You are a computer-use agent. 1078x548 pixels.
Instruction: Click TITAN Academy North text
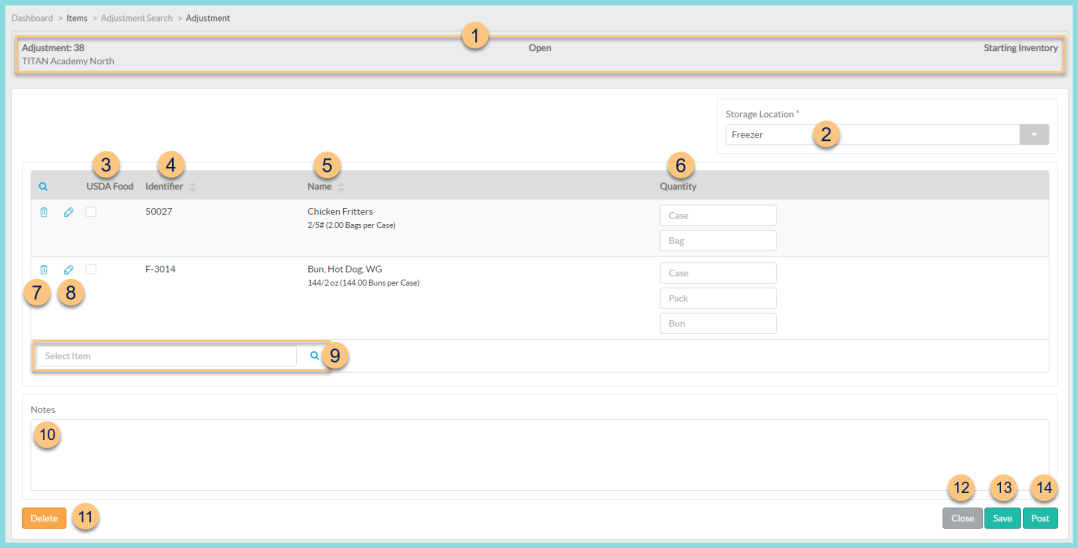[x=68, y=61]
